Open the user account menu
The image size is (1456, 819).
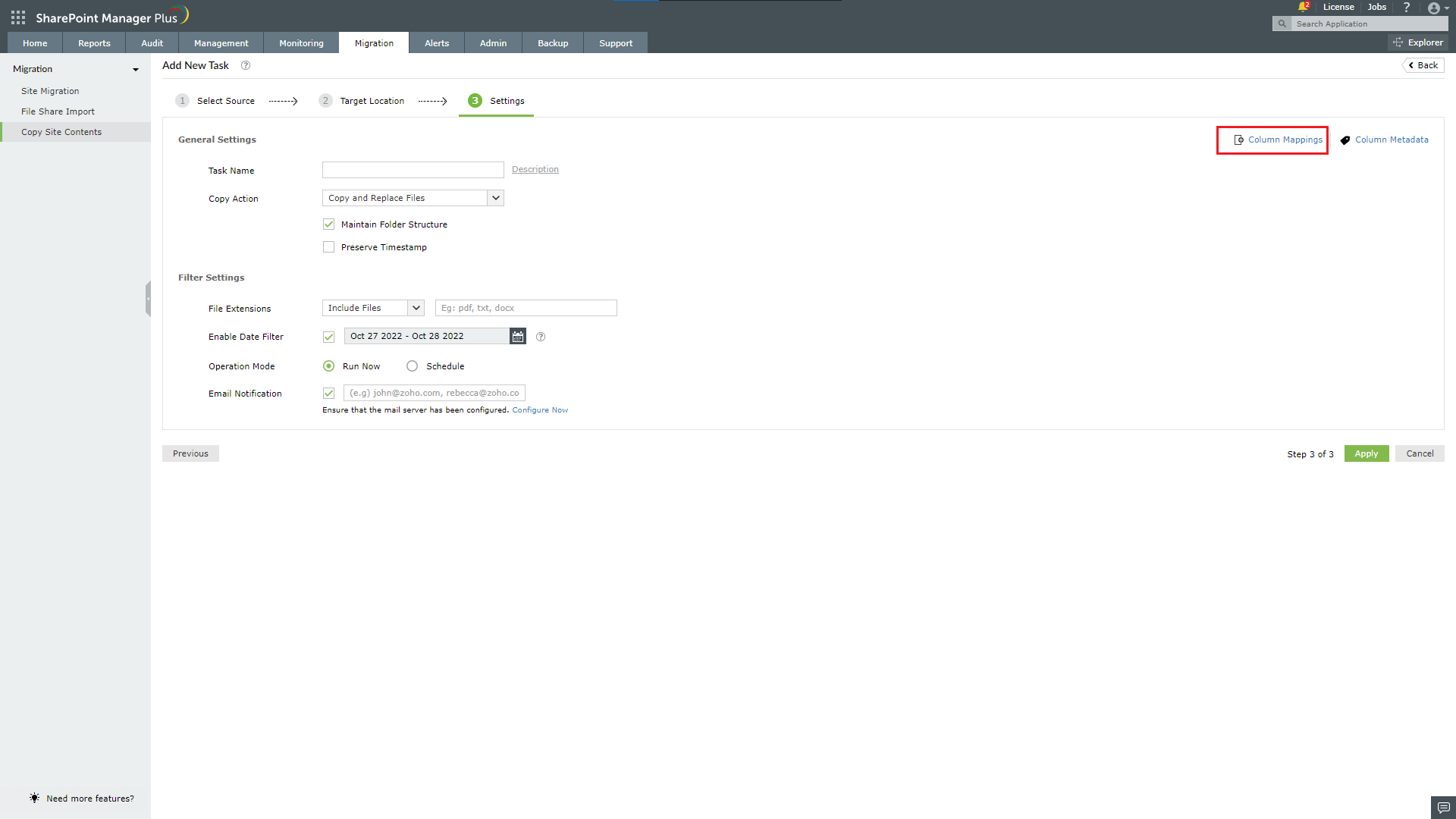click(1434, 8)
